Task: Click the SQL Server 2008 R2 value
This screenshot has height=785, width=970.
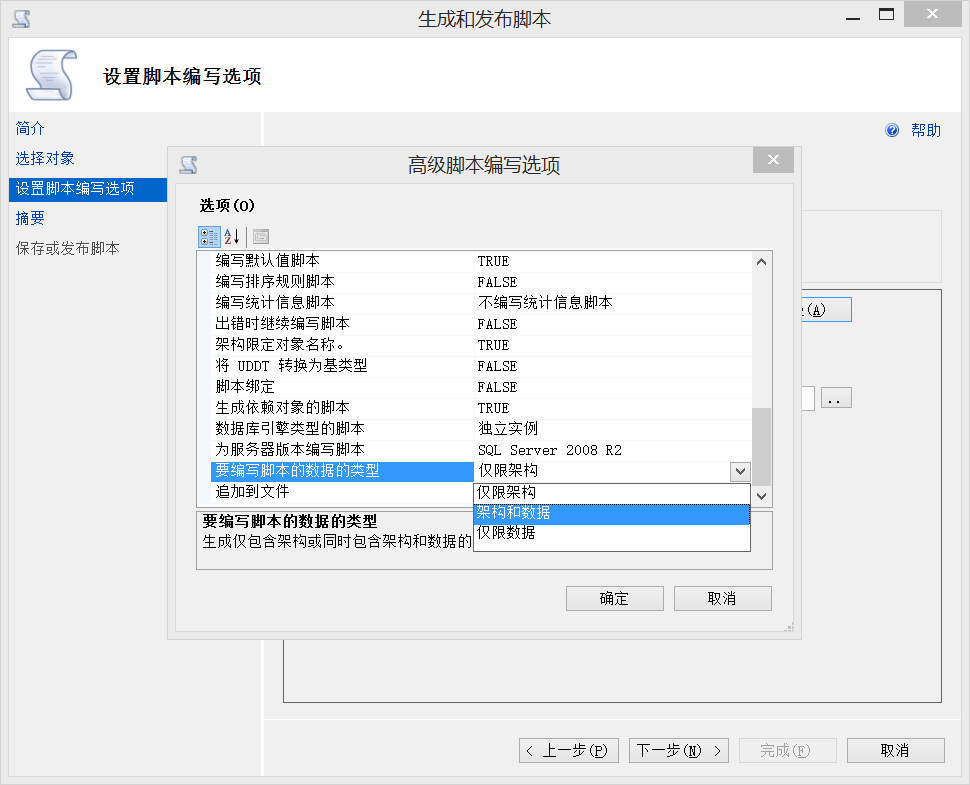Action: [549, 450]
